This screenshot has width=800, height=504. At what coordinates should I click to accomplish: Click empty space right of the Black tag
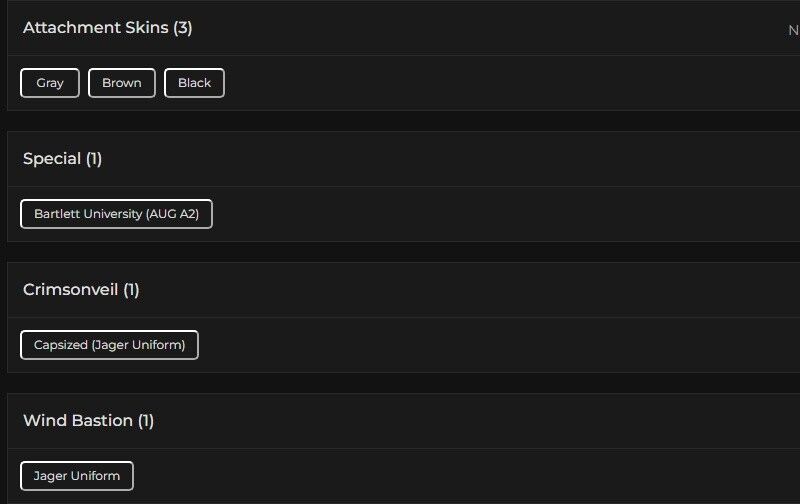click(450, 83)
